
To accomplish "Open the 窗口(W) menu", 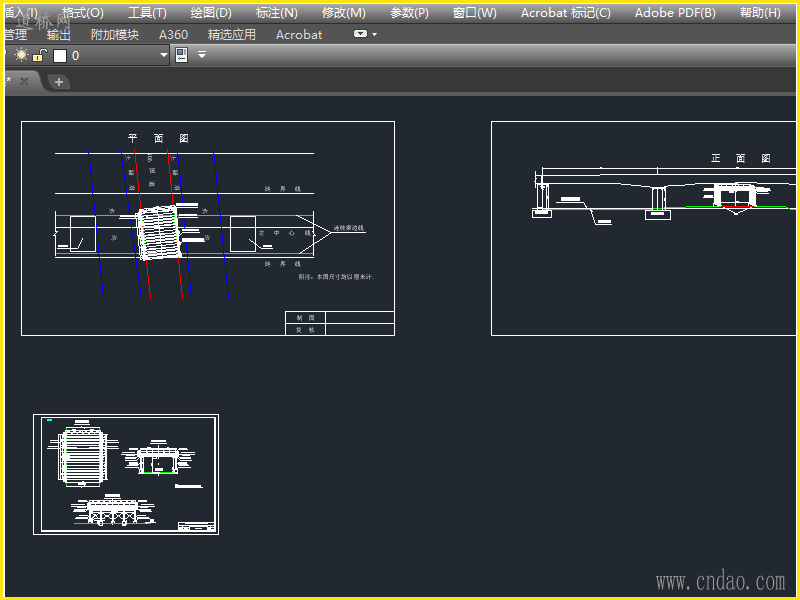I will coord(474,13).
